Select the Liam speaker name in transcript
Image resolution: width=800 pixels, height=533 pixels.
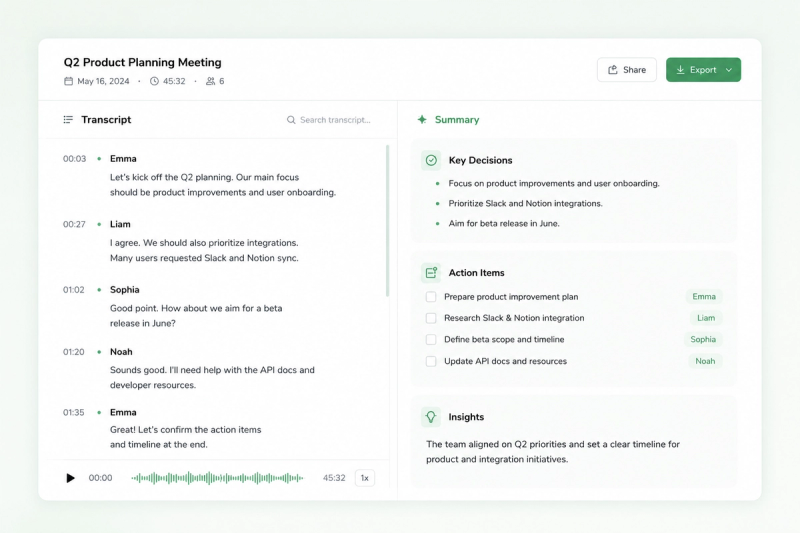[x=120, y=224]
